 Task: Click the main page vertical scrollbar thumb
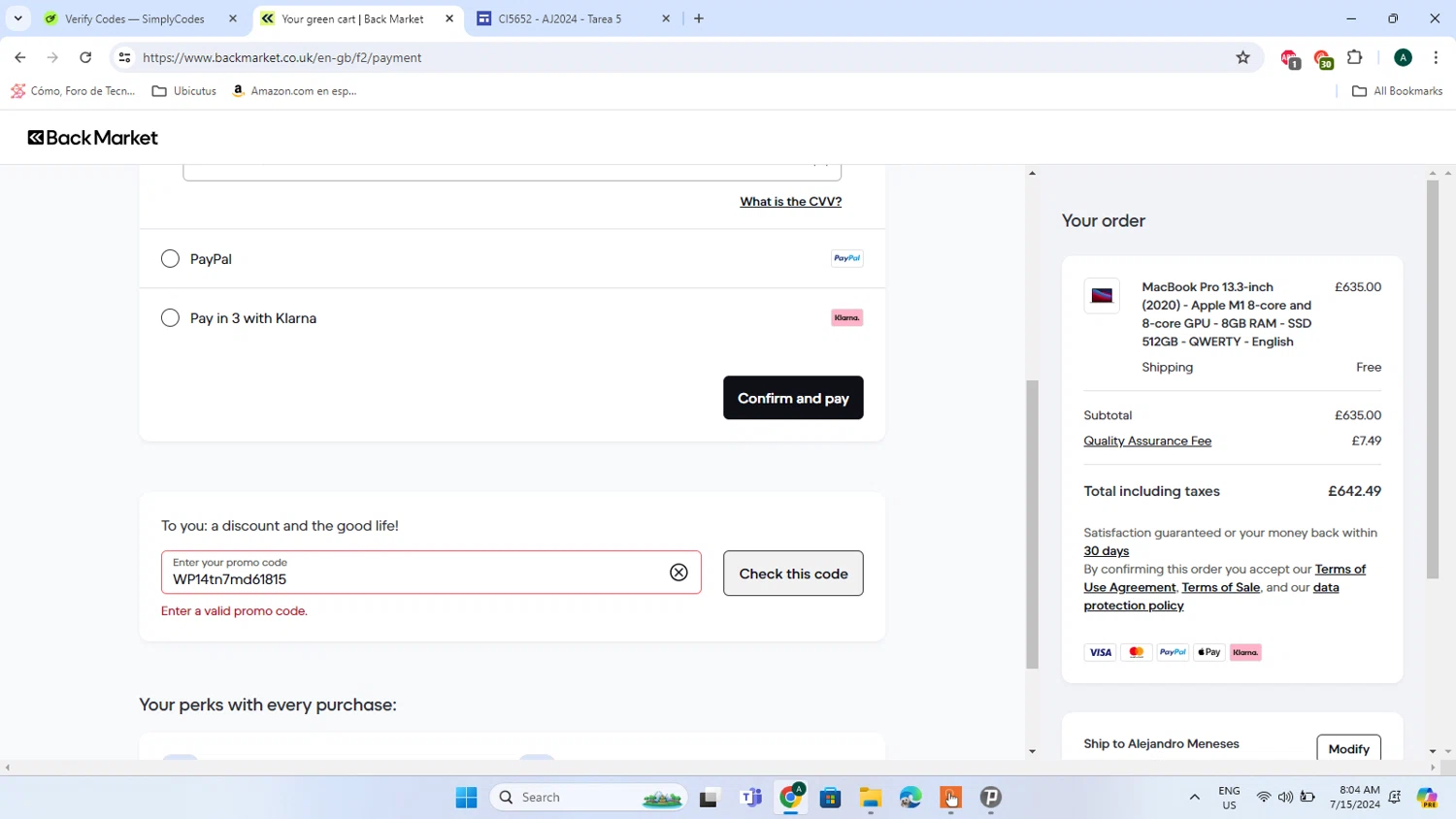(x=1032, y=524)
